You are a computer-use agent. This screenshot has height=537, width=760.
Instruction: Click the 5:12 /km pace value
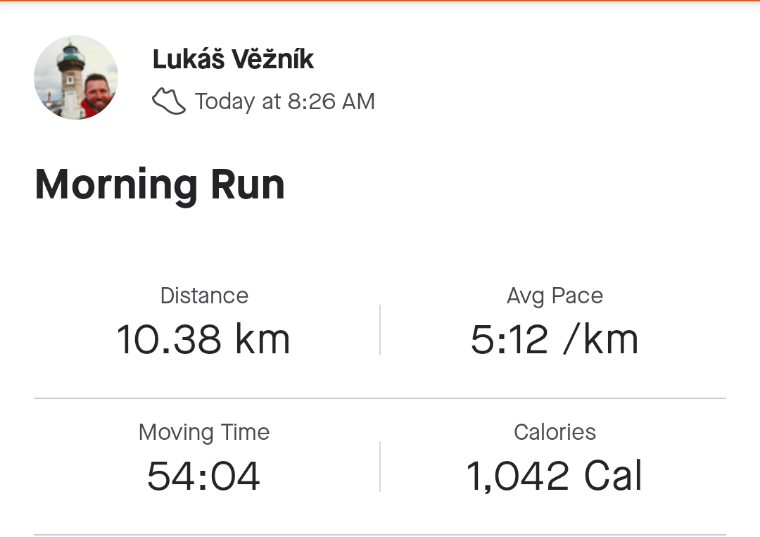554,339
